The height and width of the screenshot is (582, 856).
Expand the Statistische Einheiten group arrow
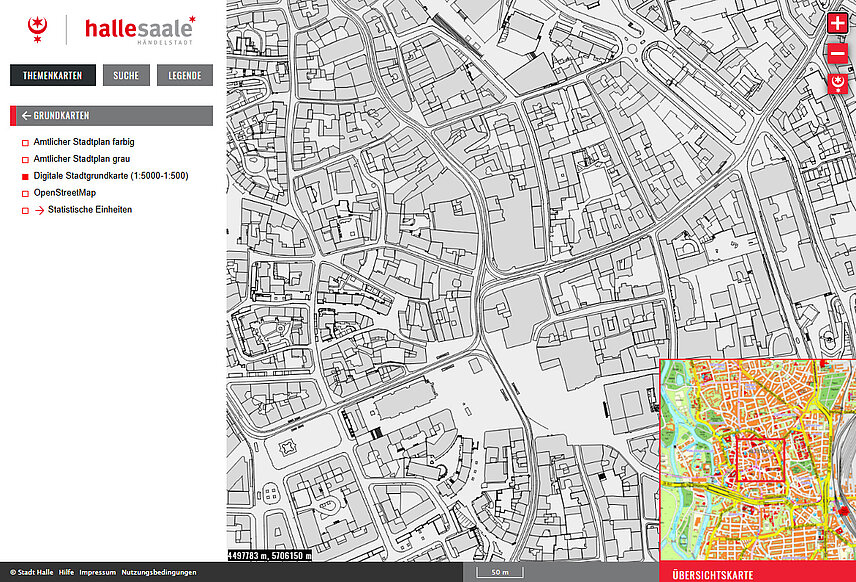pos(40,211)
